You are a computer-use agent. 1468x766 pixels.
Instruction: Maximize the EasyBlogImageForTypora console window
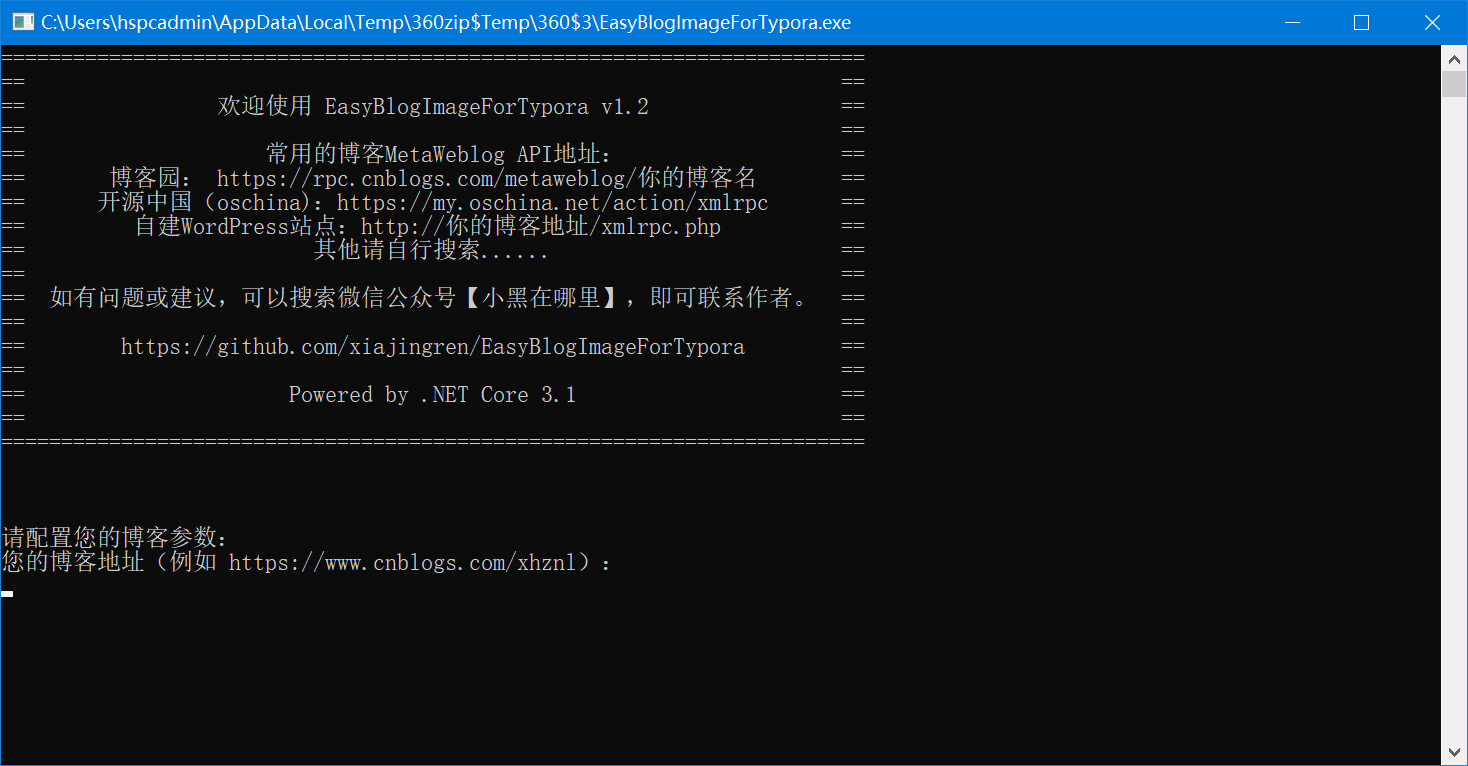pyautogui.click(x=1361, y=22)
